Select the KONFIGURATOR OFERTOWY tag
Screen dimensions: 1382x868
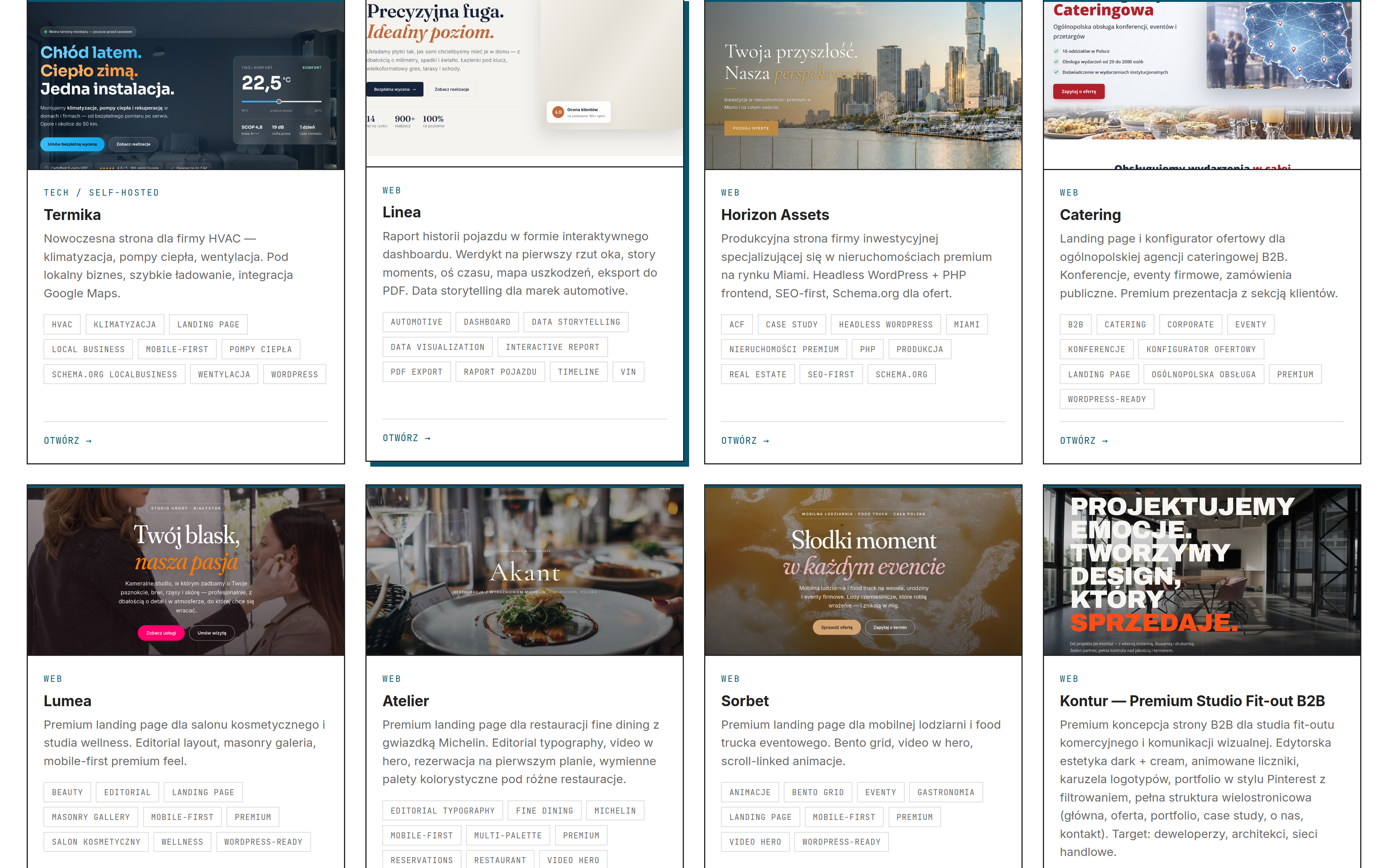(1201, 349)
